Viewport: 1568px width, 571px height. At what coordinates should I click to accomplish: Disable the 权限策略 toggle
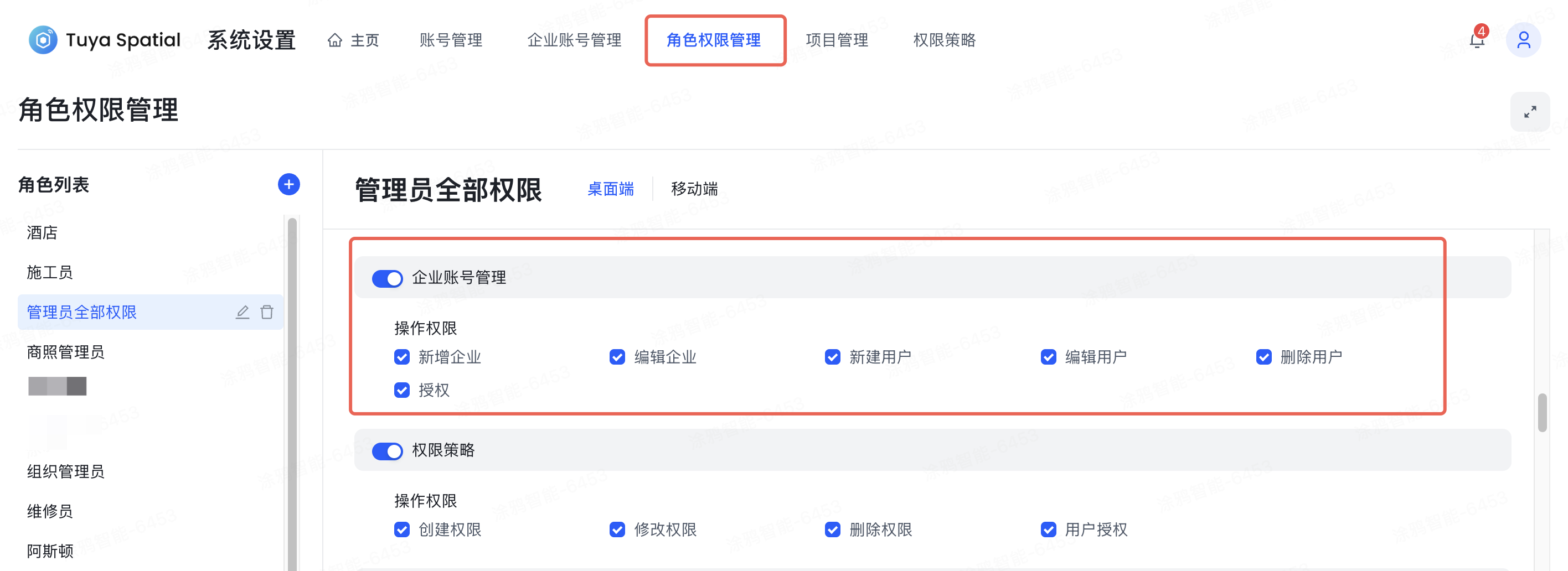pos(387,451)
